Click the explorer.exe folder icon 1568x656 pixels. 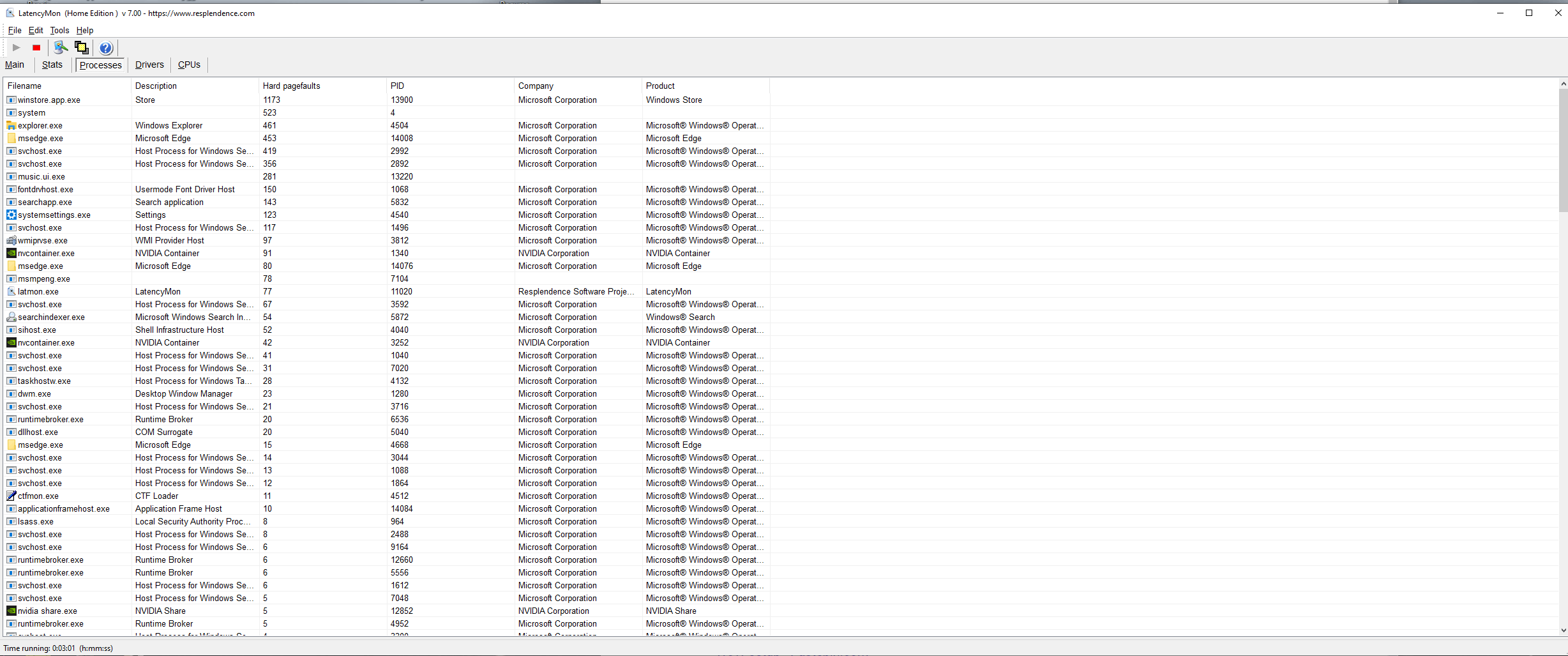[11, 125]
